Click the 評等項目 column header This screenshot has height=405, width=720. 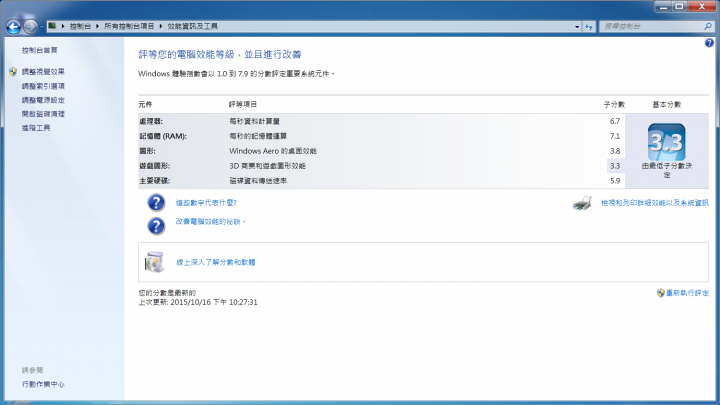click(243, 105)
